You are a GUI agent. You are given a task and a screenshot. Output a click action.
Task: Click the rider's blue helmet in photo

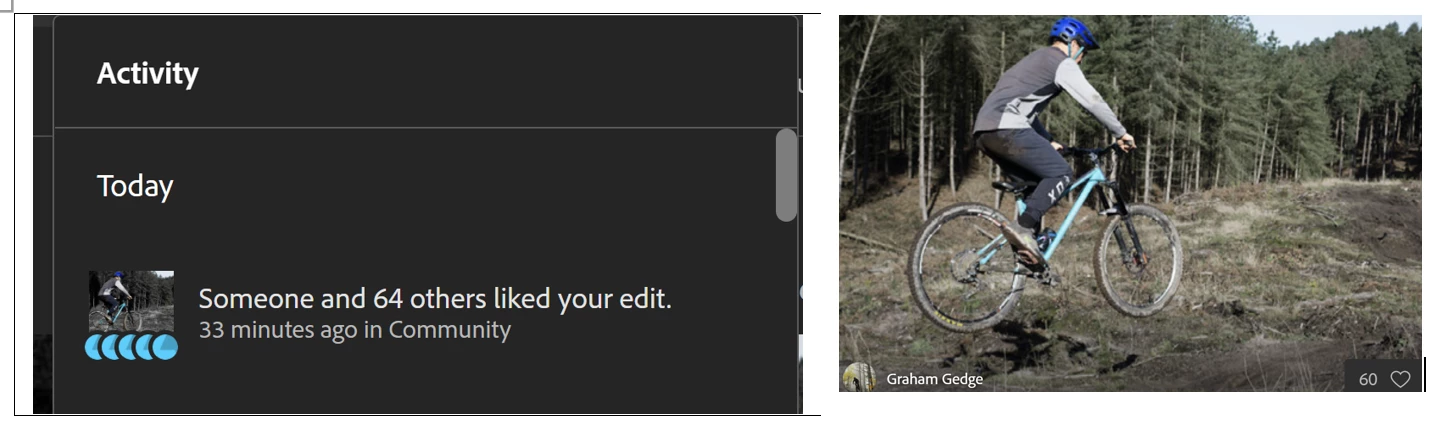1074,32
